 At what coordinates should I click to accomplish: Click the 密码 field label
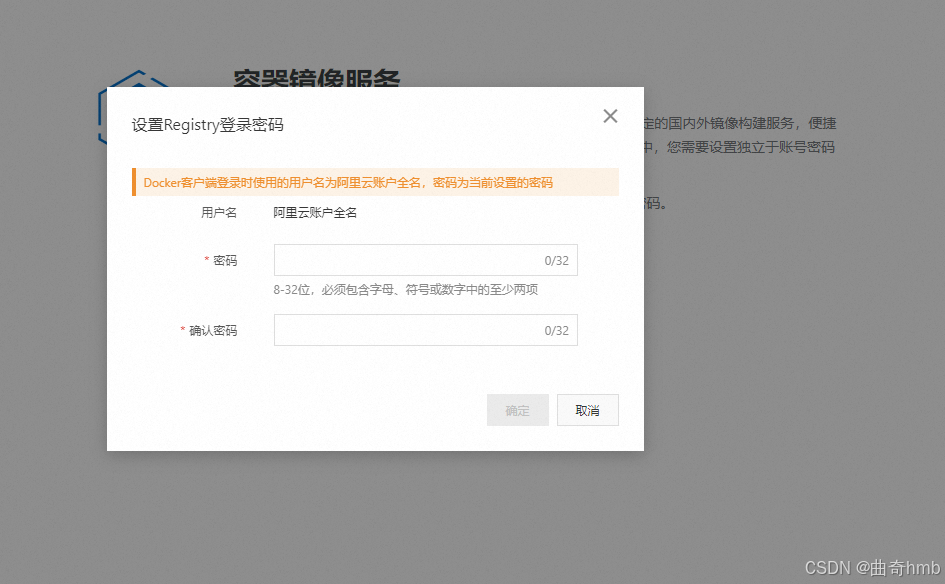tap(225, 260)
